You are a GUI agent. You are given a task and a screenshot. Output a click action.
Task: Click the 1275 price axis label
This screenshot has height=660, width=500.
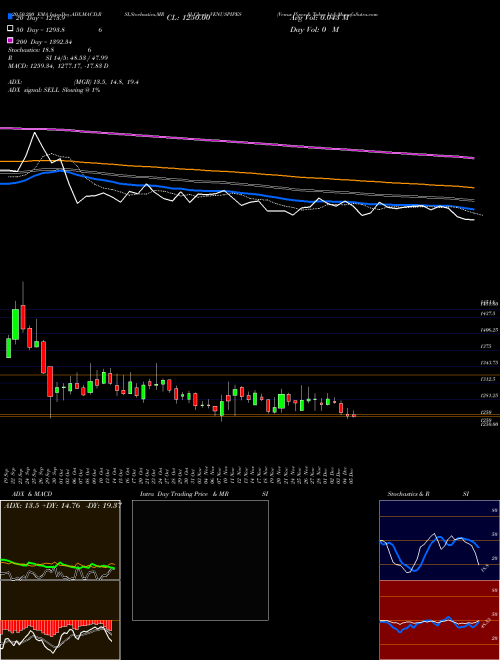(486, 346)
